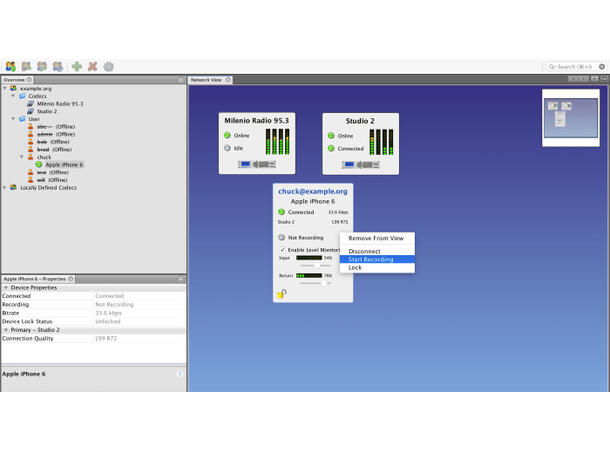Collapse the Codecs tree node
The height and width of the screenshot is (450, 610).
tap(13, 96)
